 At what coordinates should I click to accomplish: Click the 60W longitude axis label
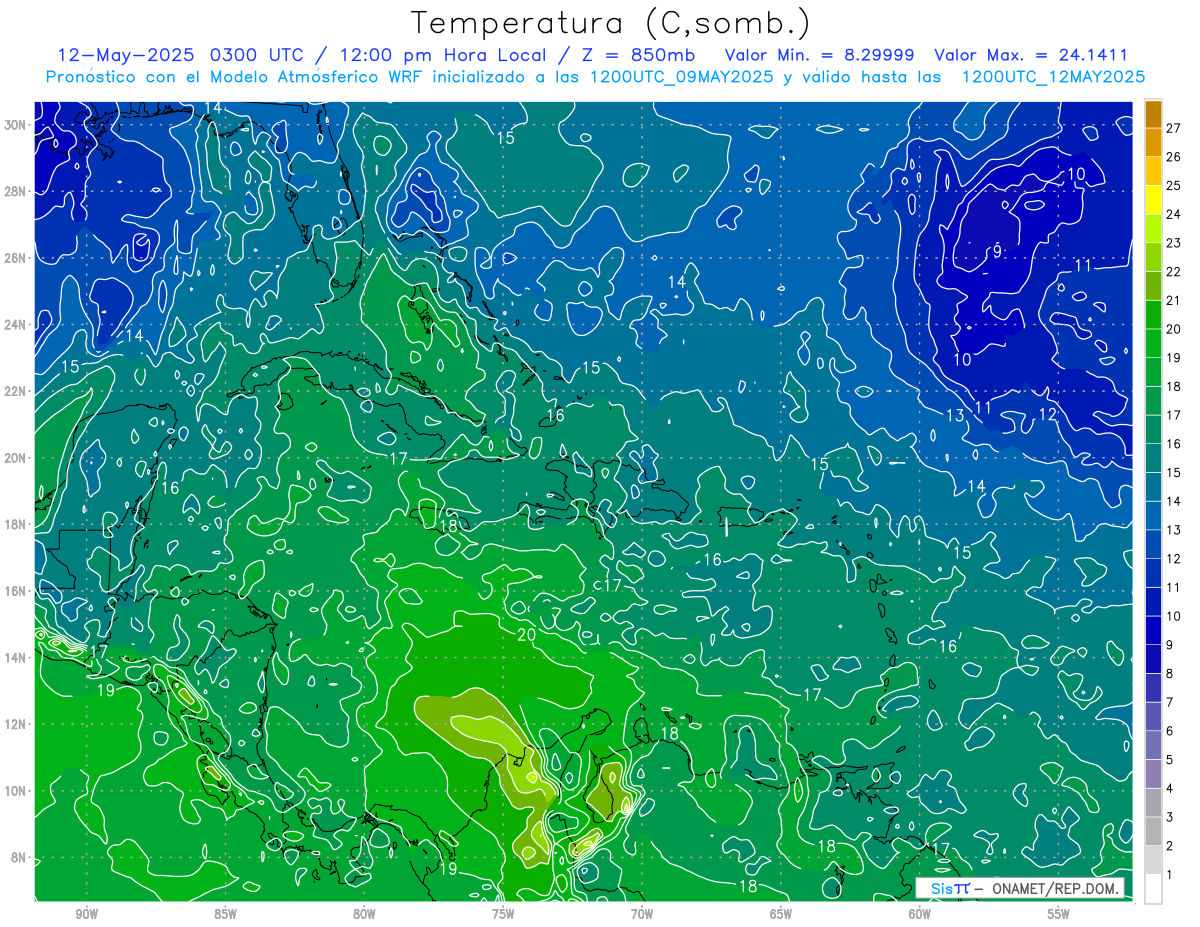(x=920, y=914)
